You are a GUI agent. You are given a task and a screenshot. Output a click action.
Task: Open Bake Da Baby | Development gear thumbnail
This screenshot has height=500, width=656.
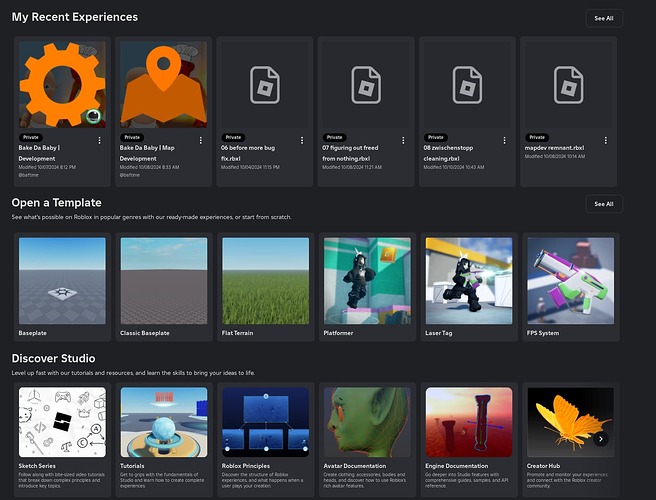[x=62, y=84]
